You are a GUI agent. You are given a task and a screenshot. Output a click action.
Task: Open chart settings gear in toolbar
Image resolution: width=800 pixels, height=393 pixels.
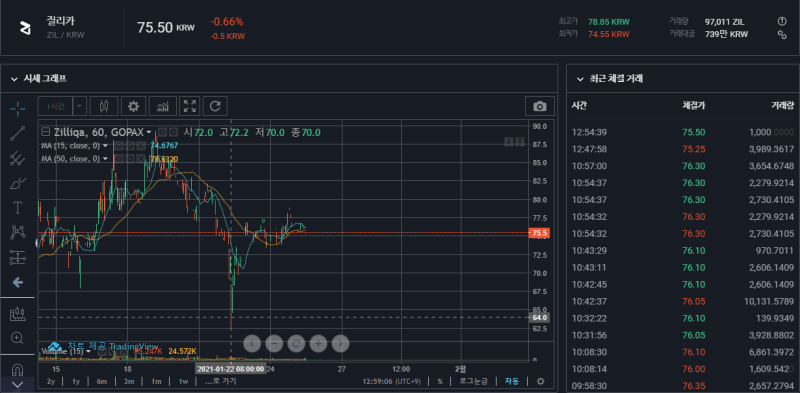point(134,106)
